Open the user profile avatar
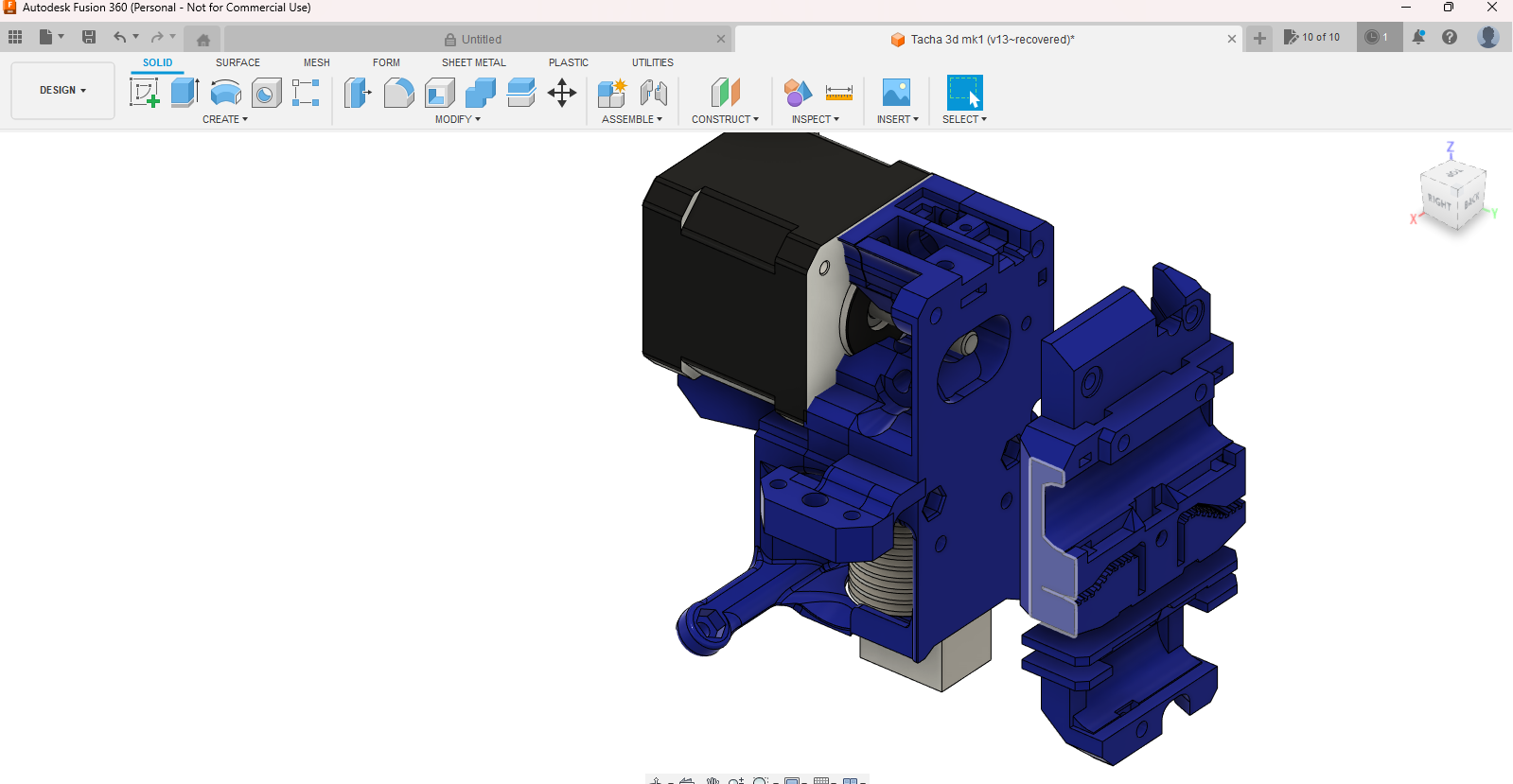Viewport: 1513px width, 784px height. click(x=1488, y=37)
